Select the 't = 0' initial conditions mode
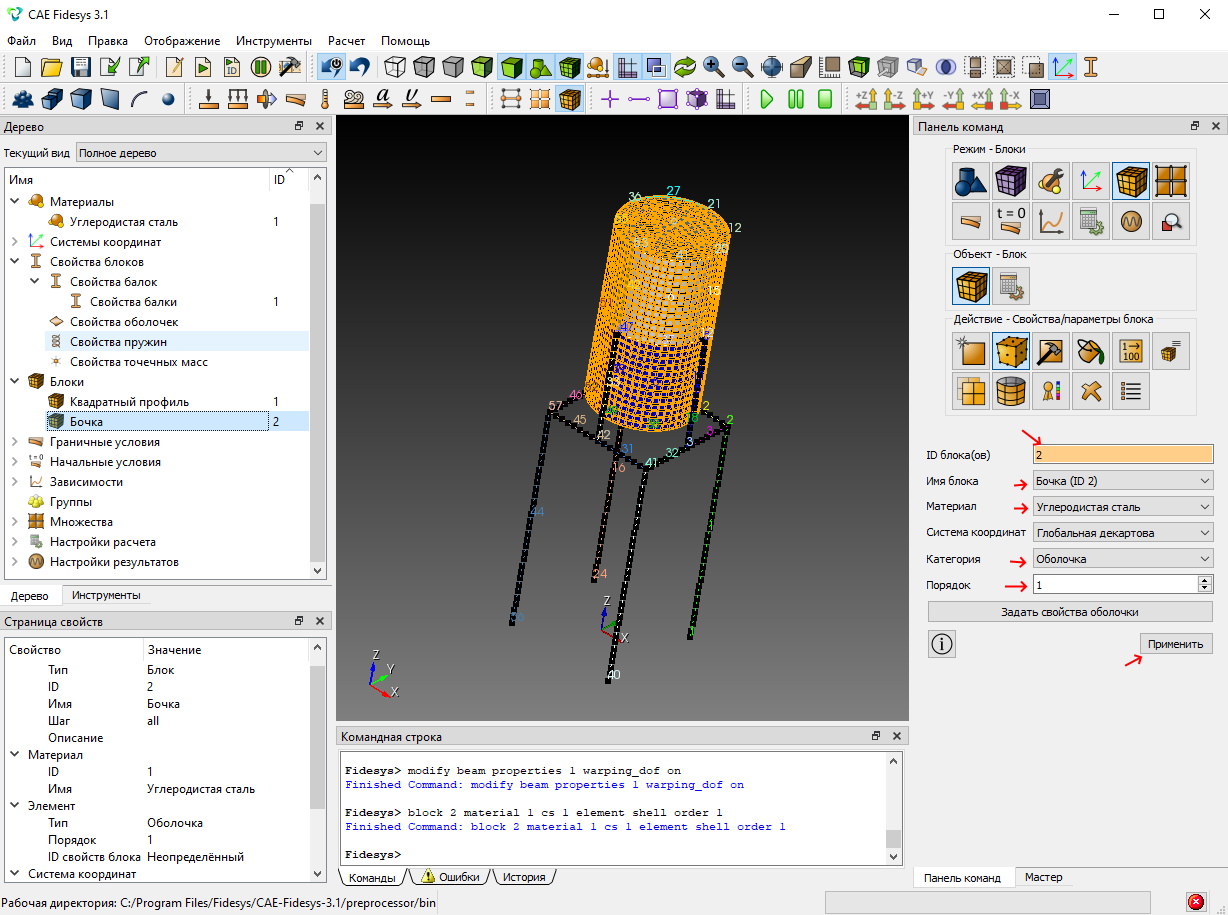The width and height of the screenshot is (1228, 915). (1011, 221)
